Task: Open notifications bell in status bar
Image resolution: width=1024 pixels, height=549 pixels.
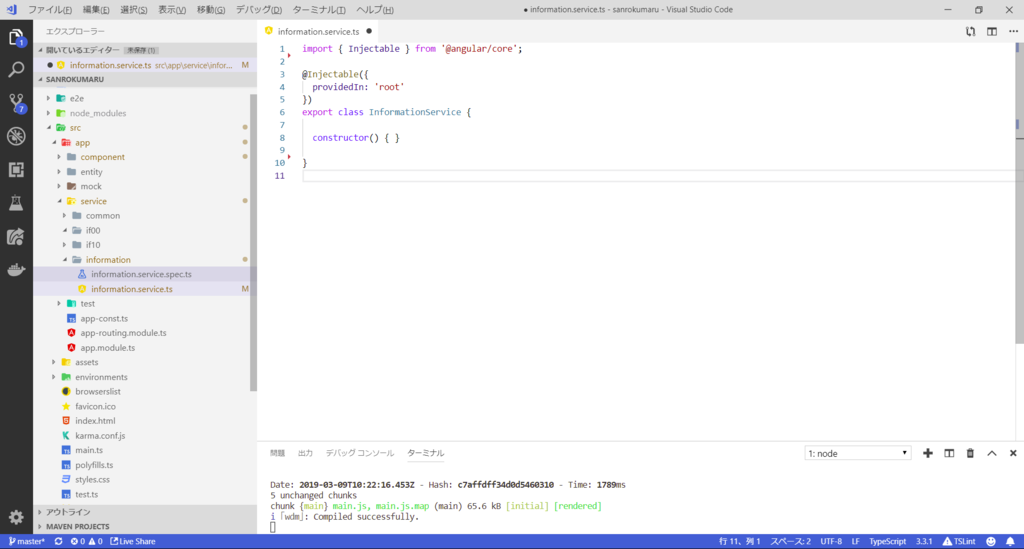Action: tap(1010, 541)
